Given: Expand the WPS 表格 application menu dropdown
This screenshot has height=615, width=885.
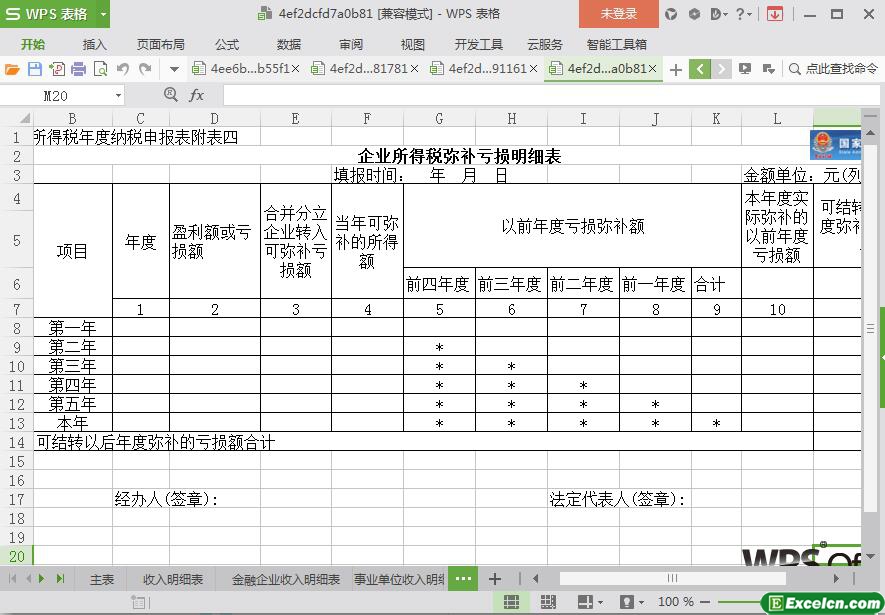Looking at the screenshot, I should coord(101,14).
